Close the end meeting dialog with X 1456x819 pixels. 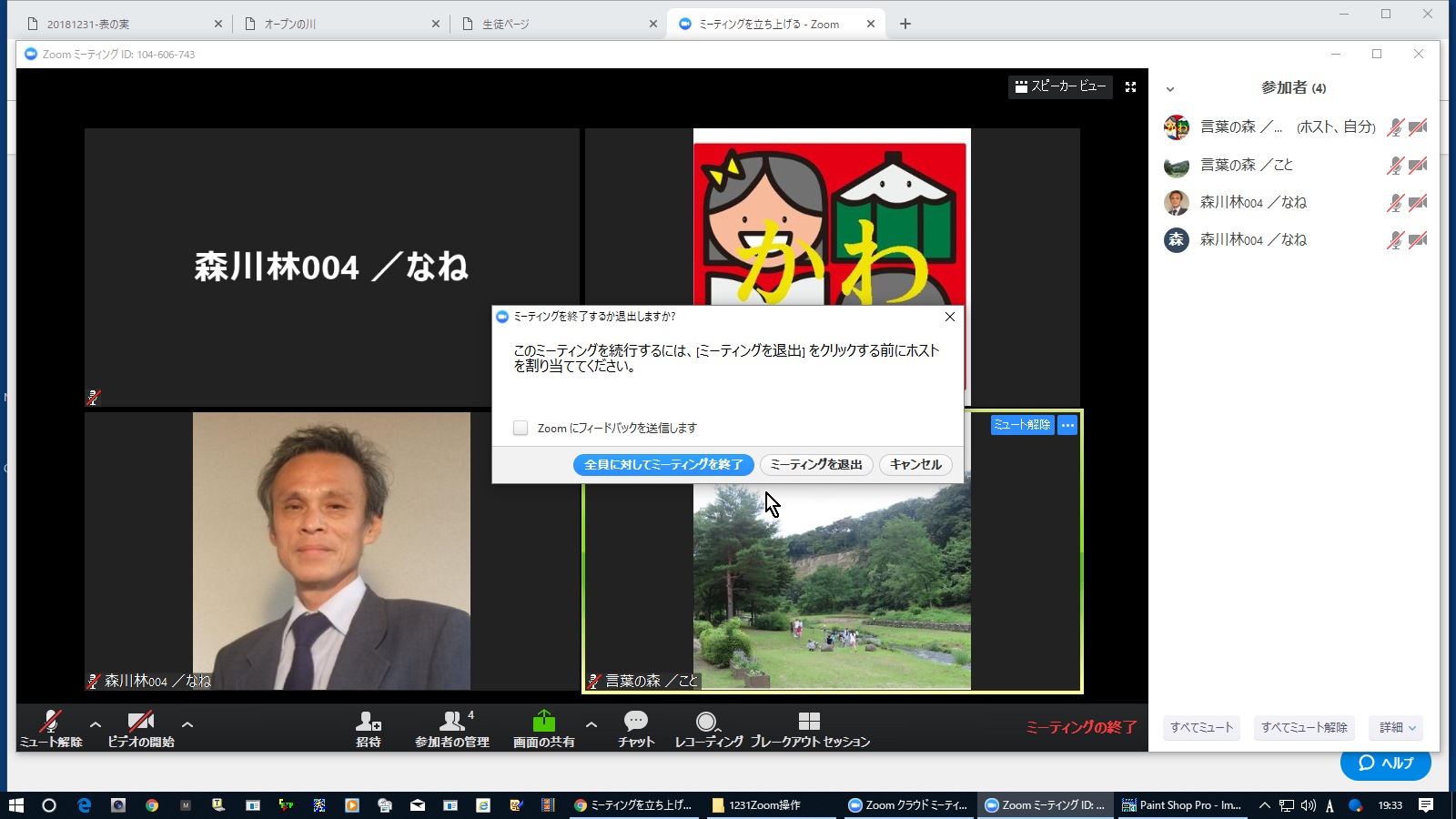[x=949, y=317]
